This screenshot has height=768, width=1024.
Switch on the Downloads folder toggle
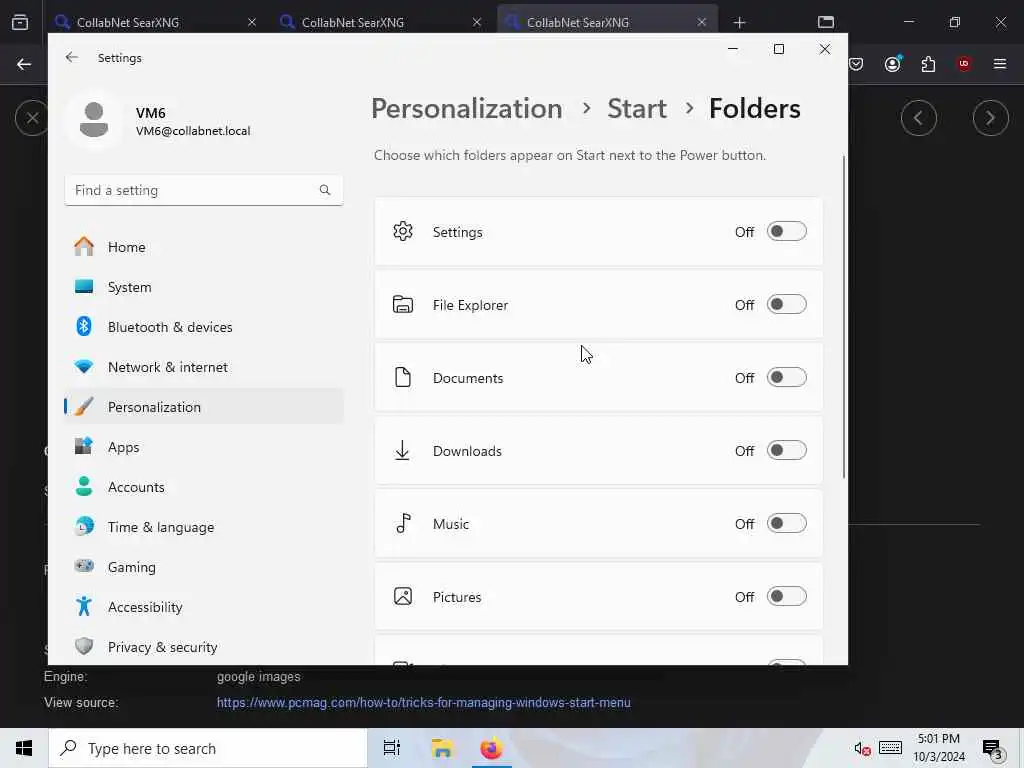786,451
